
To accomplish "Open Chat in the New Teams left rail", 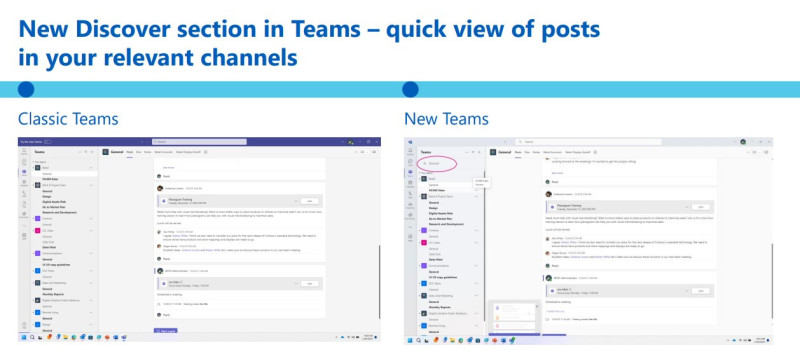I will click(x=411, y=162).
